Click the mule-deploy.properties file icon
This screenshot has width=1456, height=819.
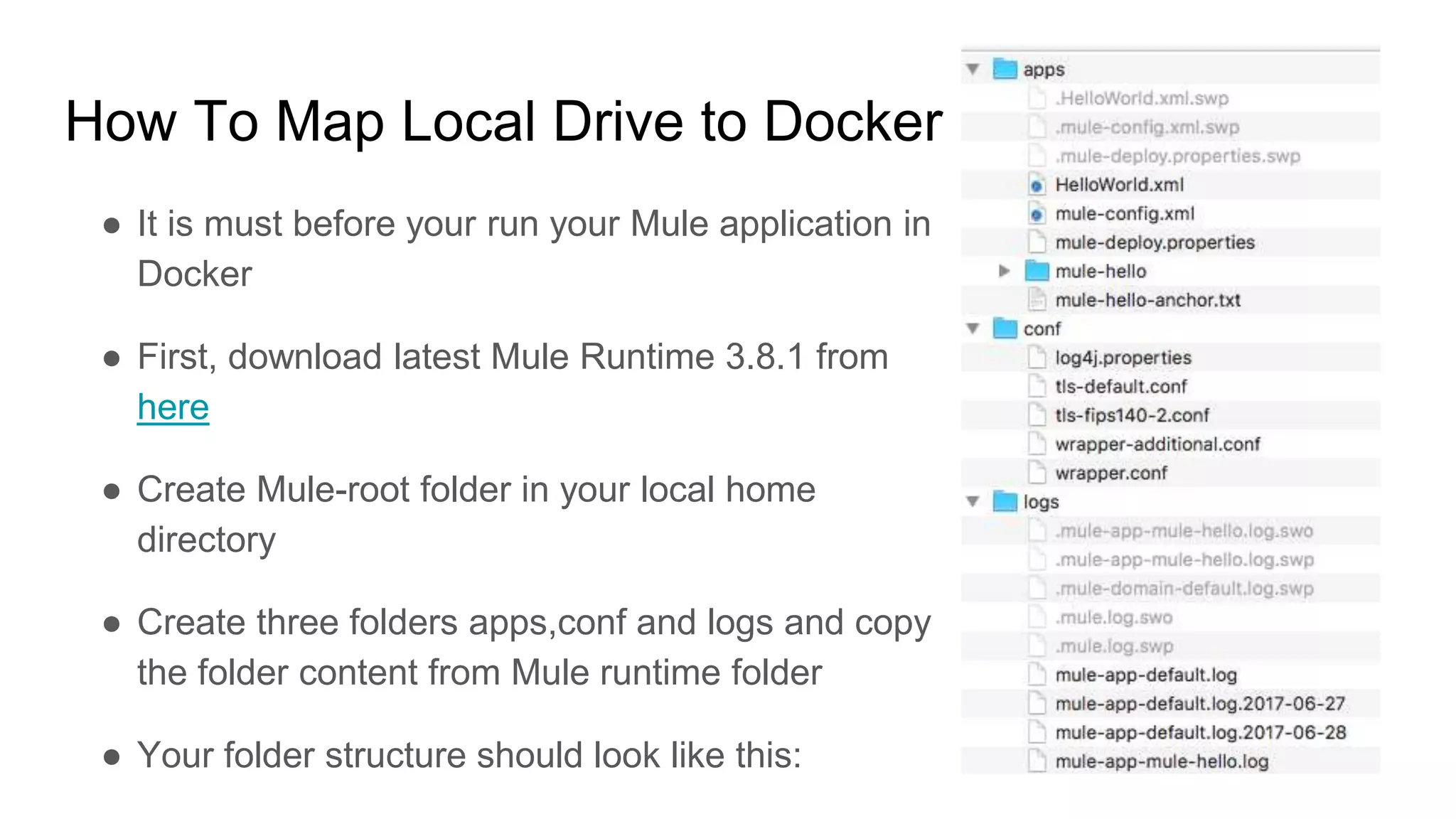pos(1037,242)
